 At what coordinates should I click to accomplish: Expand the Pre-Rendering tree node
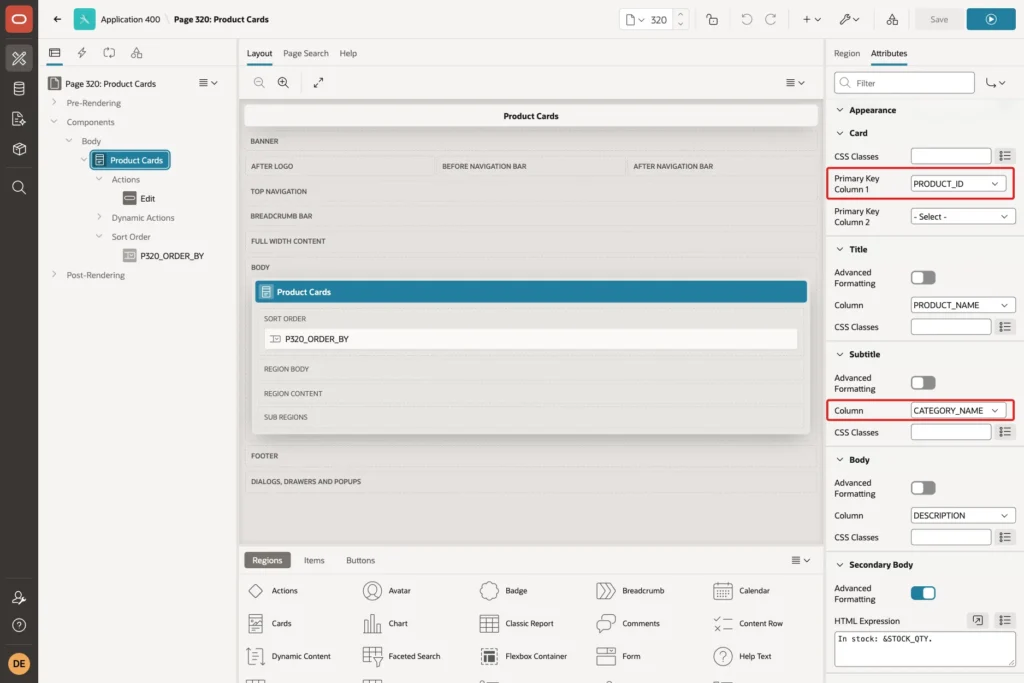[x=54, y=103]
